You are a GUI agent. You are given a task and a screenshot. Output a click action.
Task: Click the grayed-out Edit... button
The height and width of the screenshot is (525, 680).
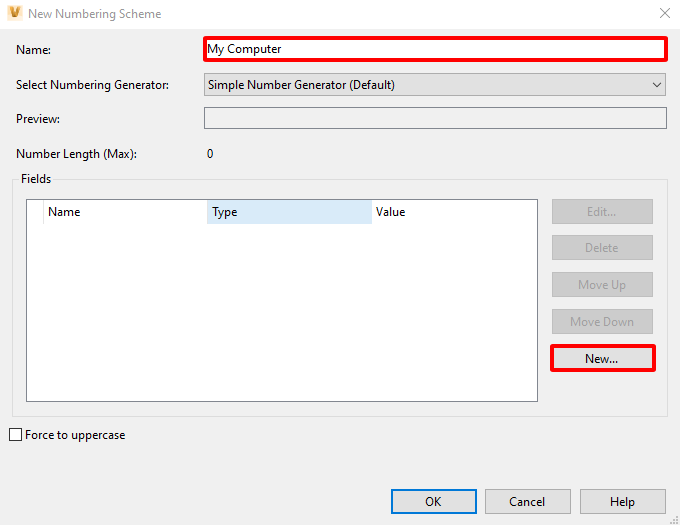pos(602,212)
